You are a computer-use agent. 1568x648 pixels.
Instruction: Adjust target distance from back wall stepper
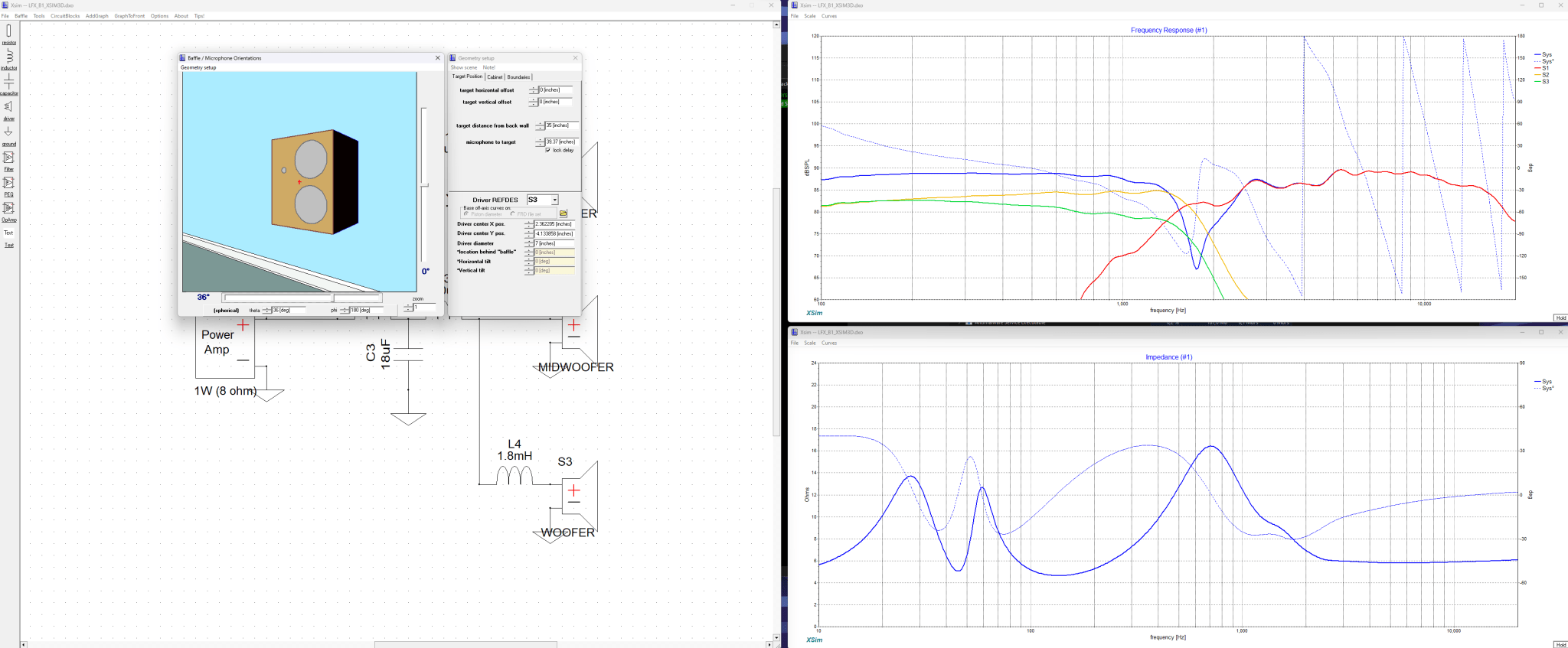click(x=541, y=125)
